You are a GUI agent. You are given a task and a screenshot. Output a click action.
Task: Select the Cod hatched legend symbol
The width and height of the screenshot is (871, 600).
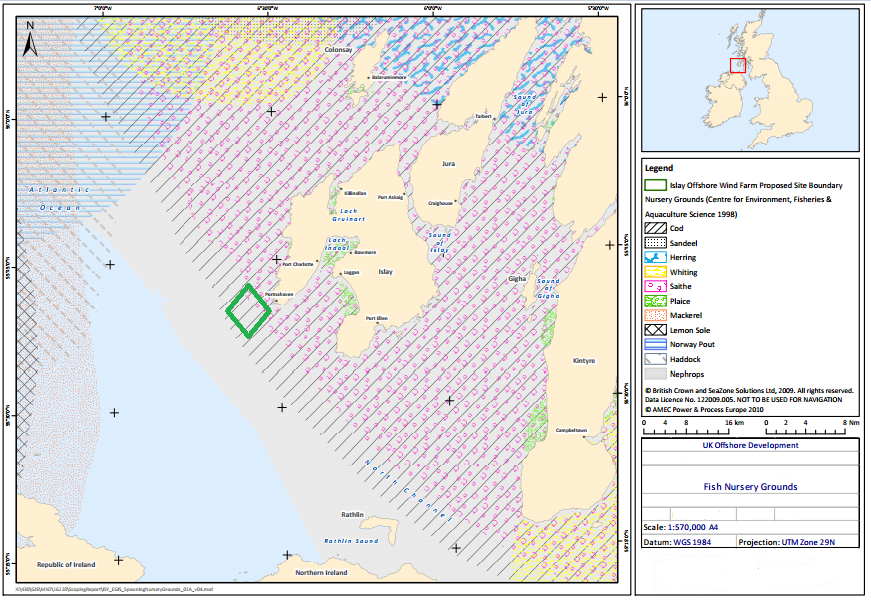pos(656,228)
